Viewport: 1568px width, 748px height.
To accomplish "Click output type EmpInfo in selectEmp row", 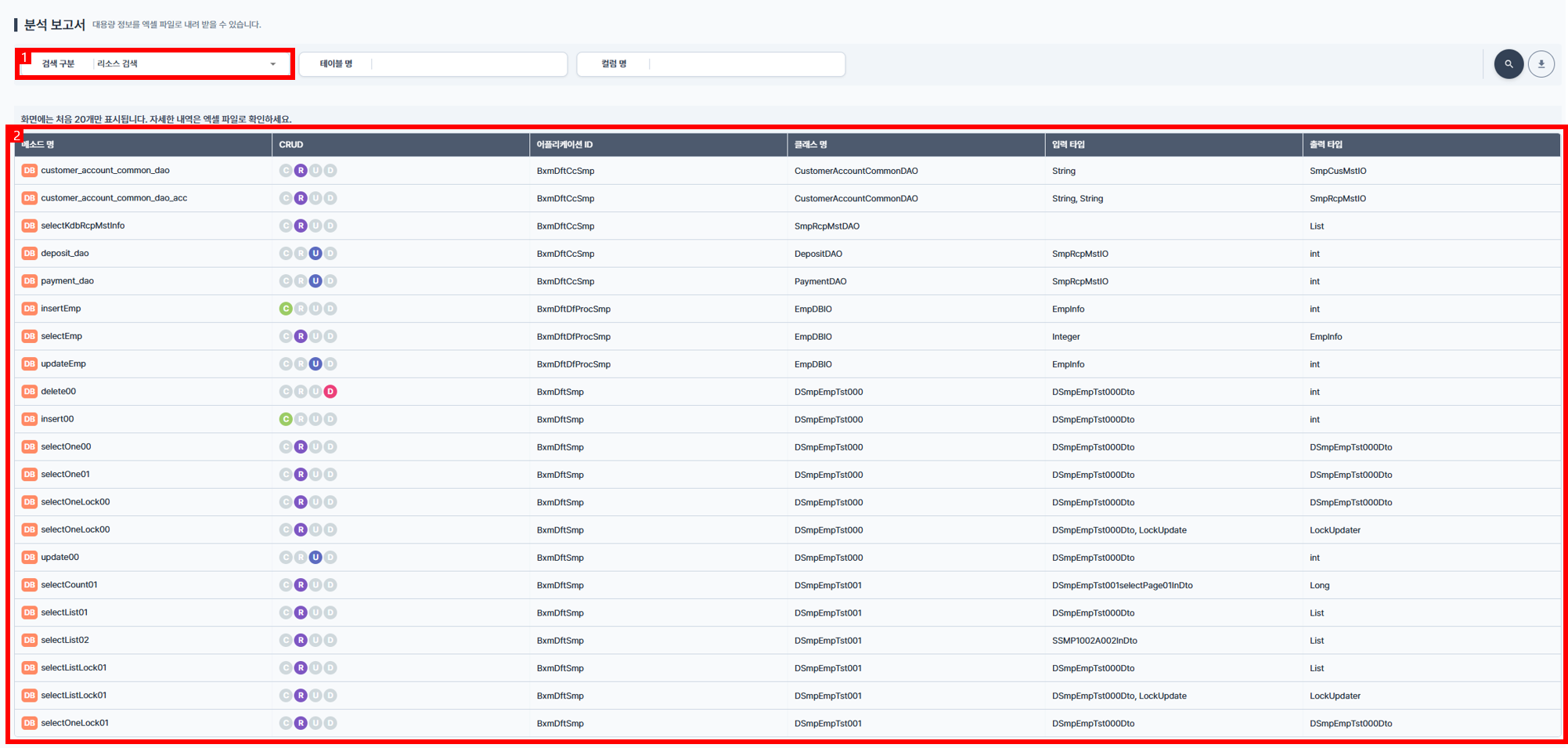I will pyautogui.click(x=1325, y=337).
